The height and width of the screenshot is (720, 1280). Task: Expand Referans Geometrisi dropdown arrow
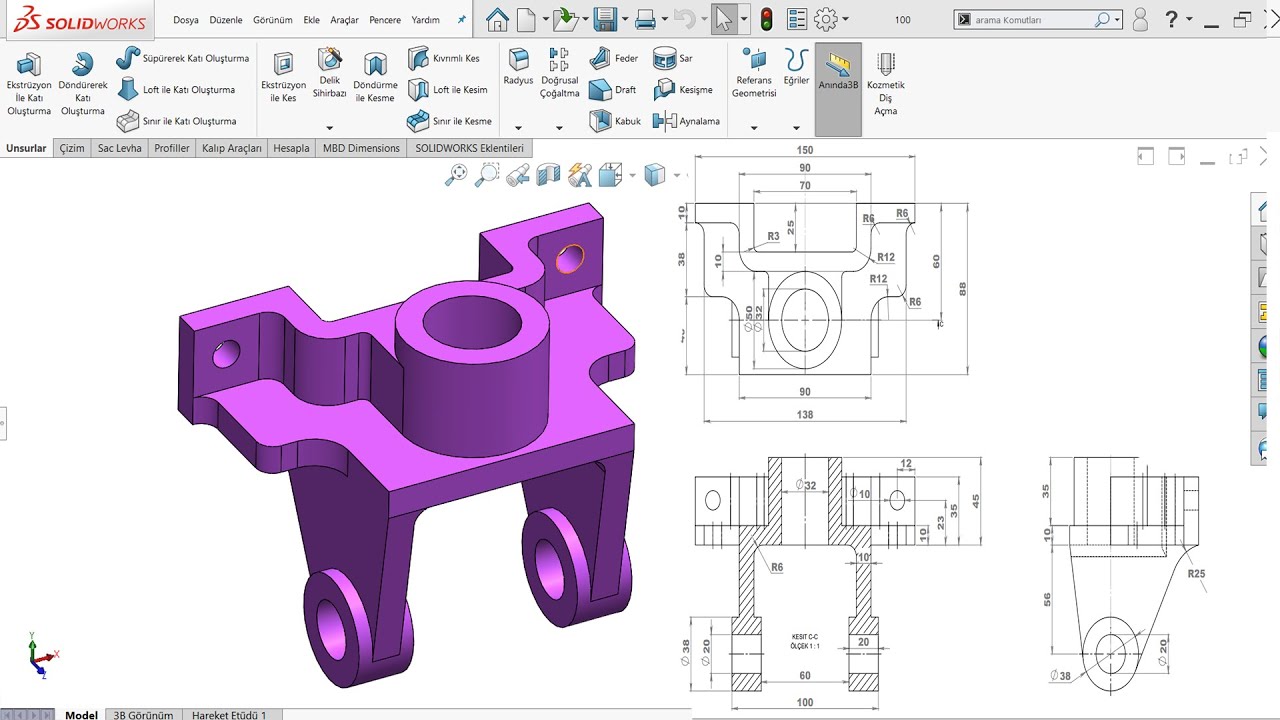click(754, 128)
